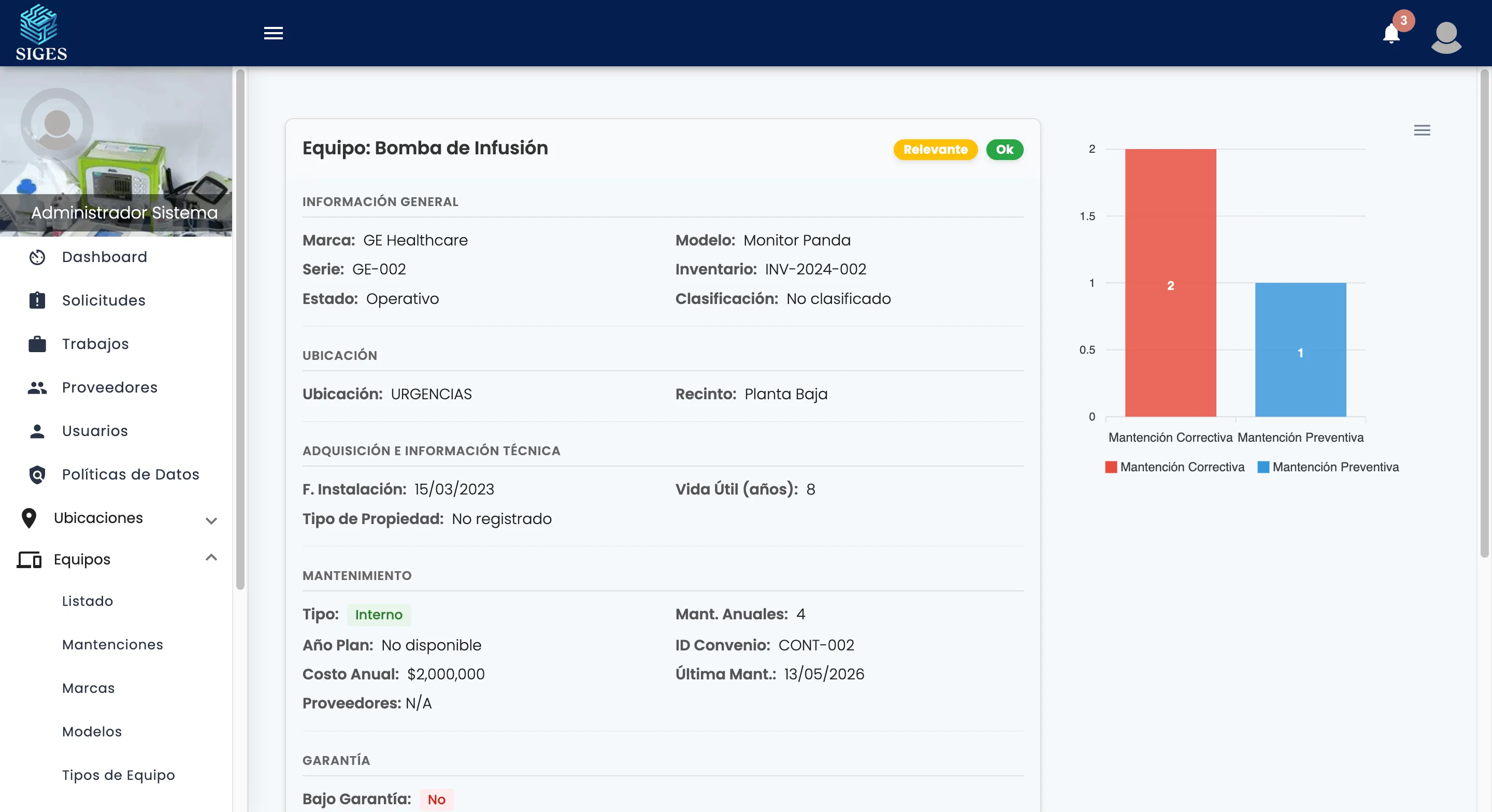This screenshot has width=1492, height=812.
Task: Click the blue Mantención Preventiva bar
Action: [x=1300, y=350]
